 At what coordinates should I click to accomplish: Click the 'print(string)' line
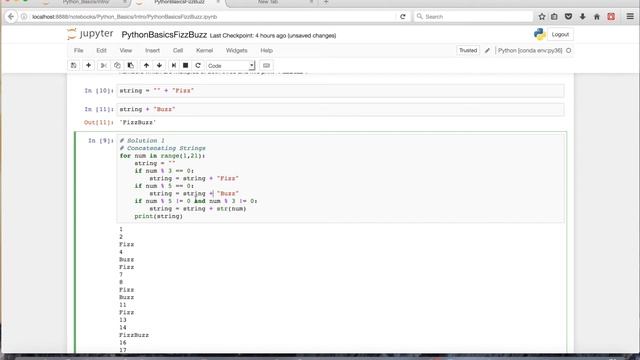click(x=158, y=216)
